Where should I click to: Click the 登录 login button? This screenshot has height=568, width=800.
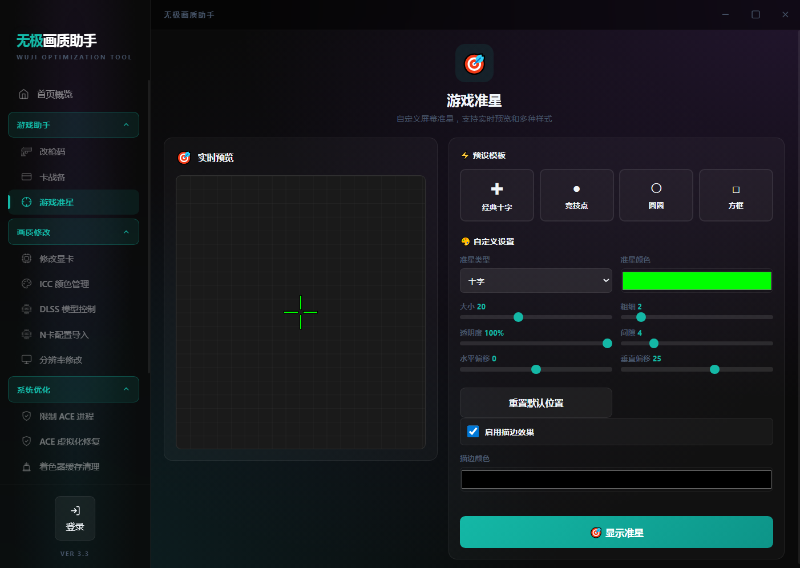click(75, 518)
